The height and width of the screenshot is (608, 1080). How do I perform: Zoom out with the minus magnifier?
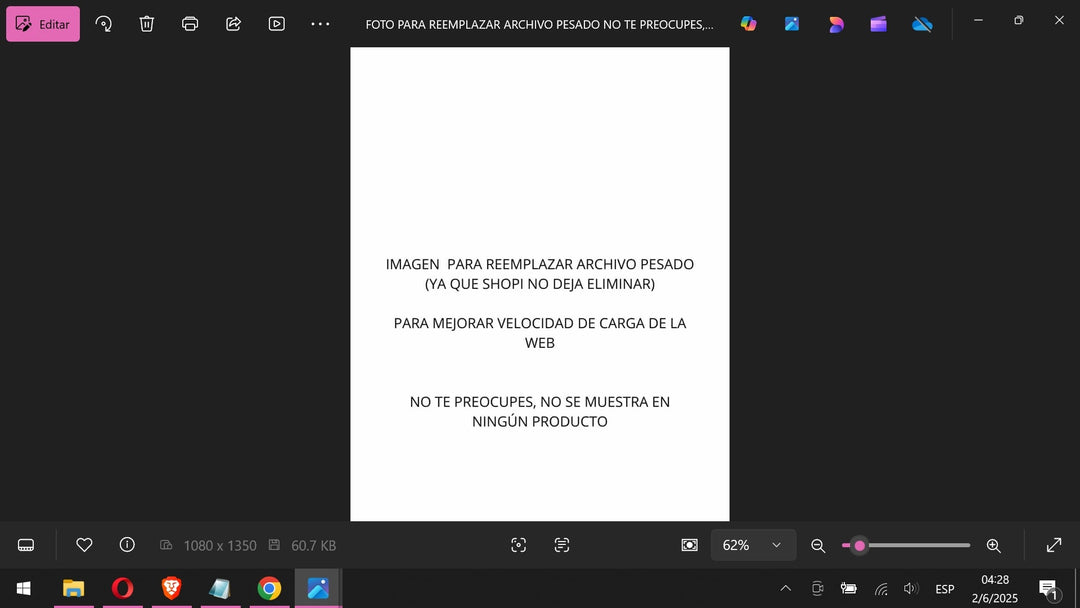click(x=818, y=545)
